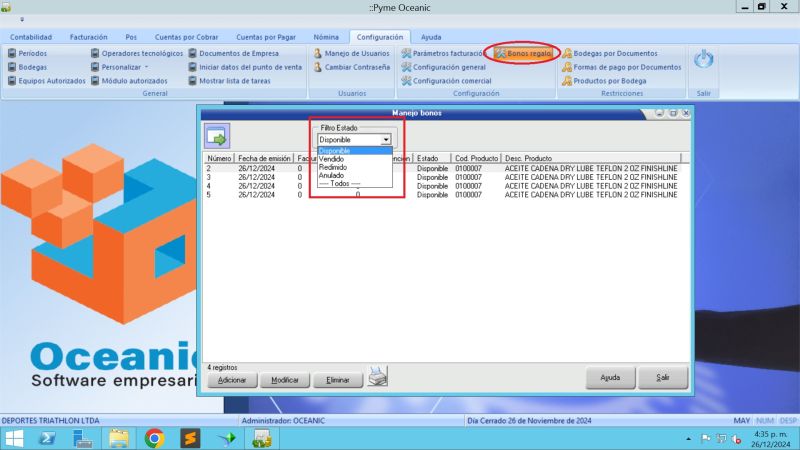The image size is (800, 450).
Task: Open Bonos regalo in the ribbon
Action: click(x=523, y=53)
